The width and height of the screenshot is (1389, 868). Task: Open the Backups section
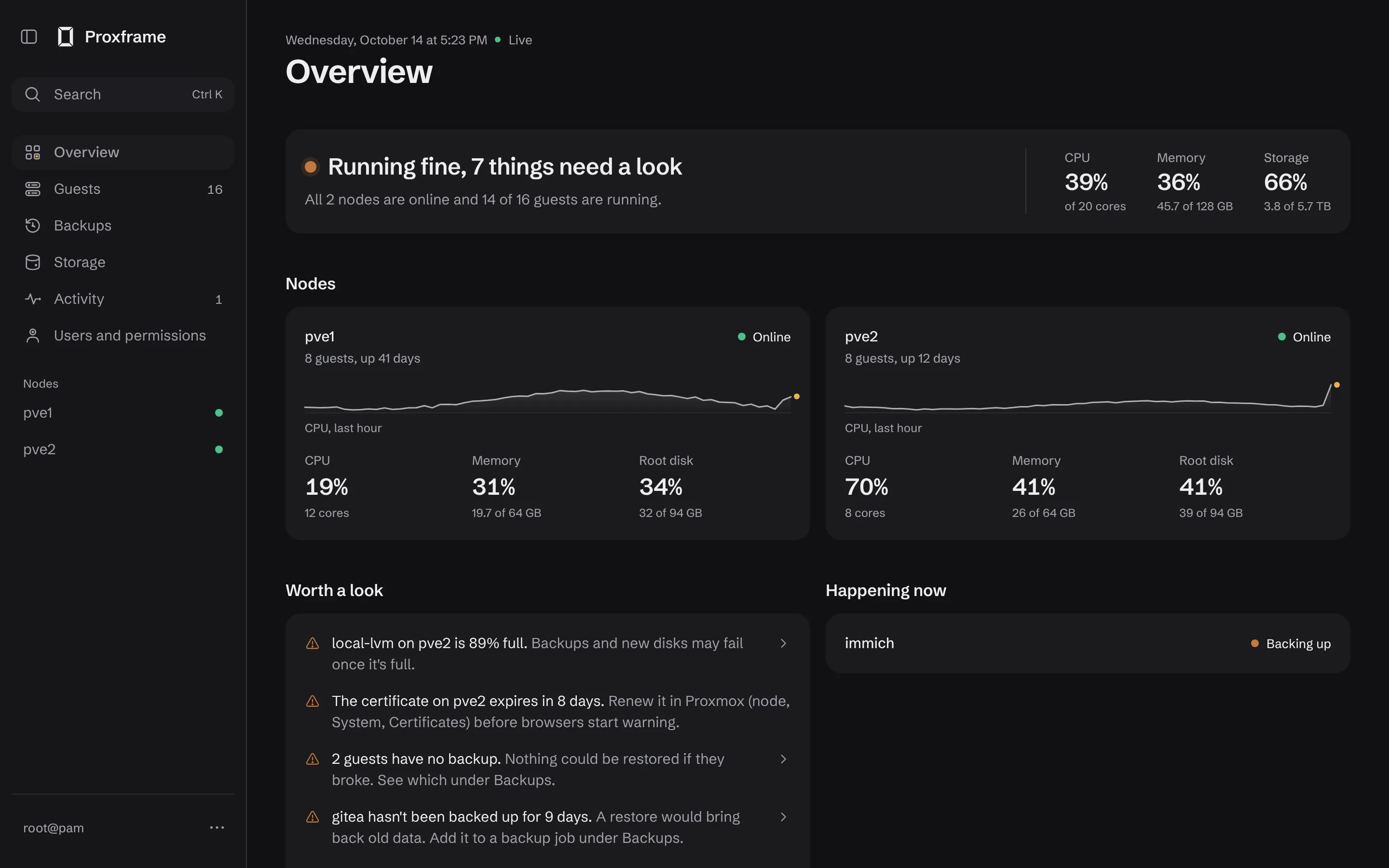123,226
